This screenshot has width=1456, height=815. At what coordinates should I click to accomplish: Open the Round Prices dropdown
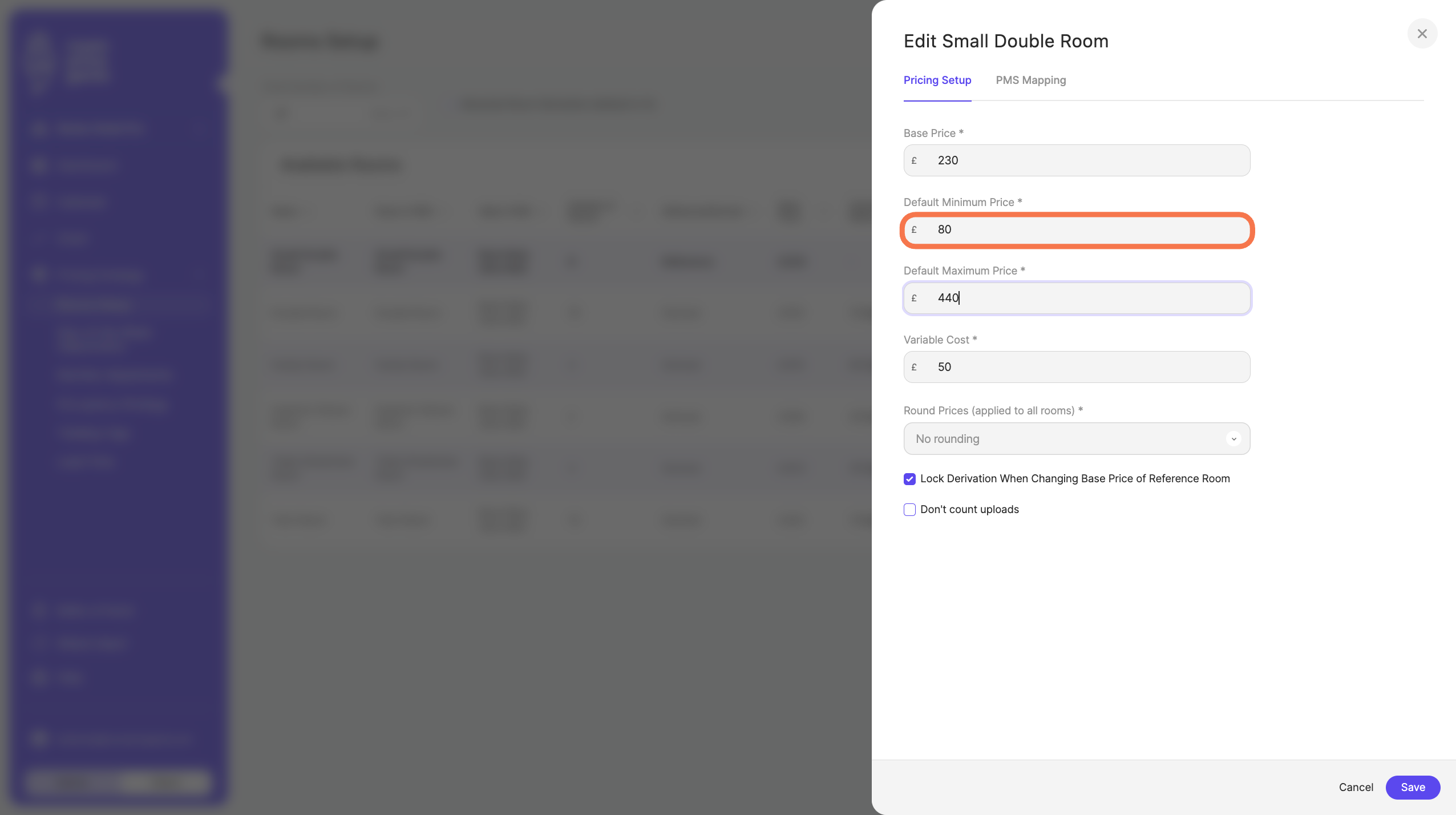[x=1077, y=439]
